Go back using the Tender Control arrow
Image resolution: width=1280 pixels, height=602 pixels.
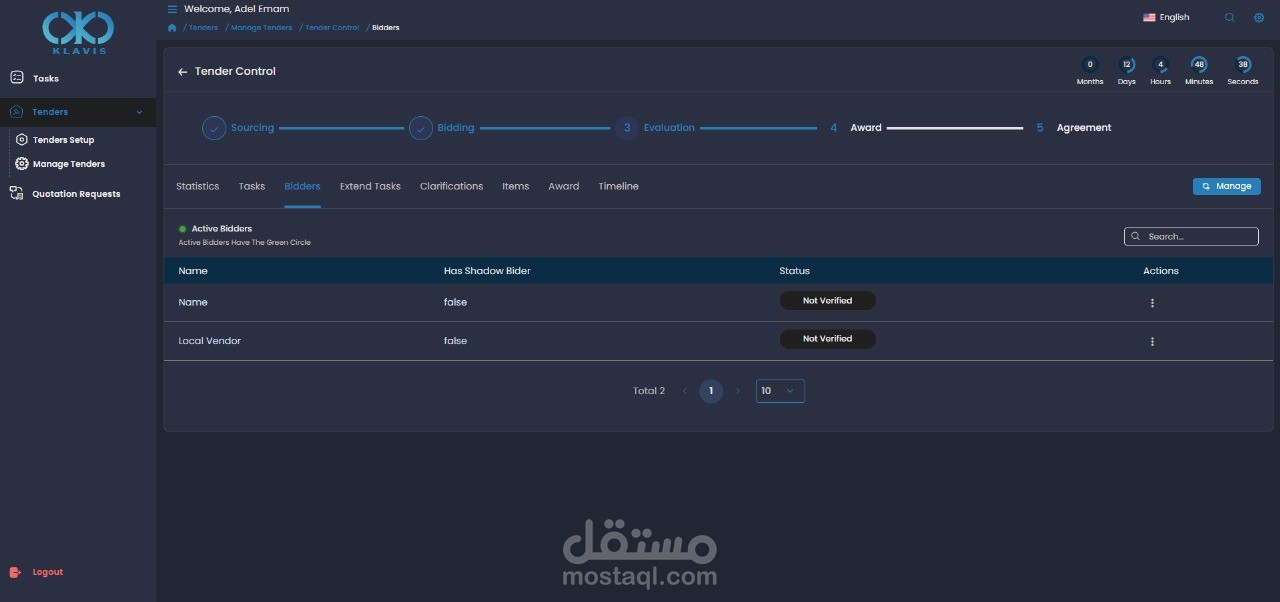pos(183,72)
